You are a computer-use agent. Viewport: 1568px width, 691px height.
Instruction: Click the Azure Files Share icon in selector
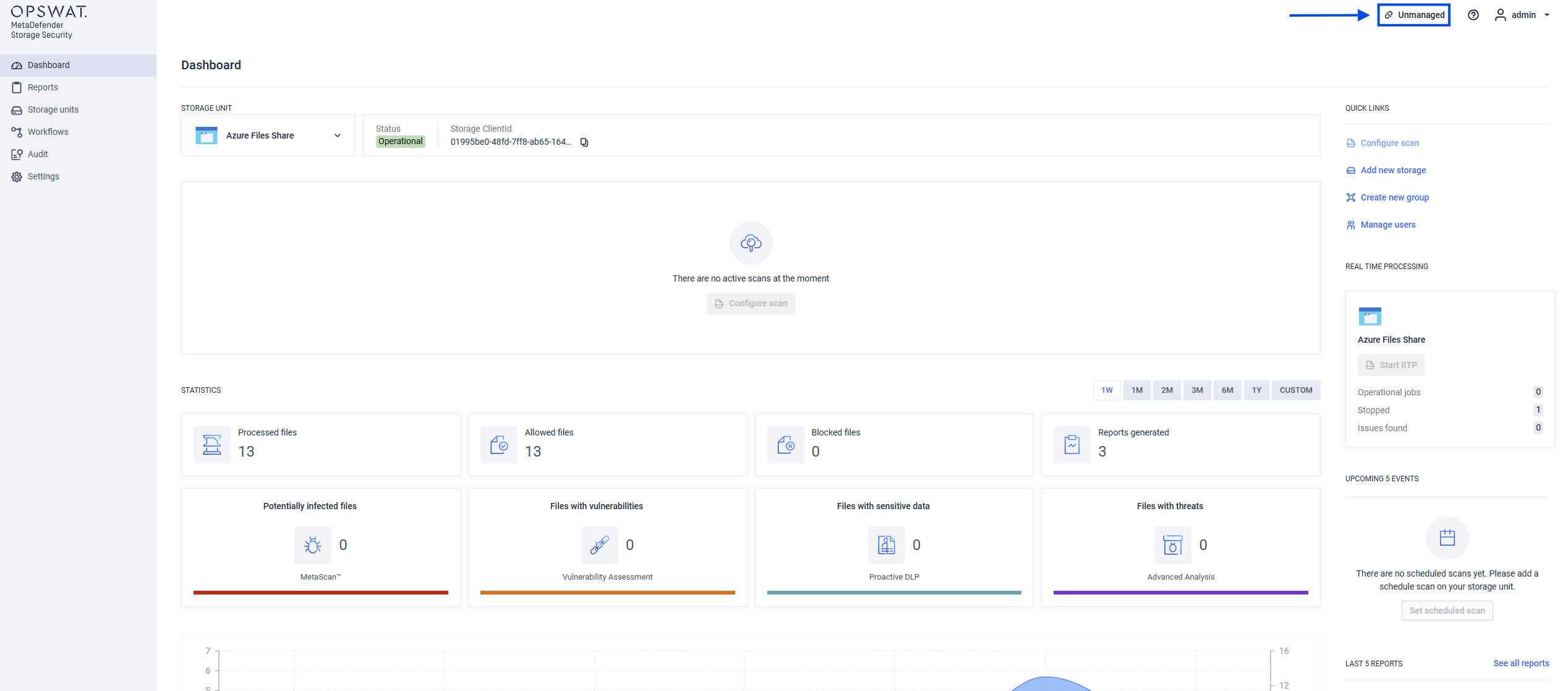coord(206,135)
